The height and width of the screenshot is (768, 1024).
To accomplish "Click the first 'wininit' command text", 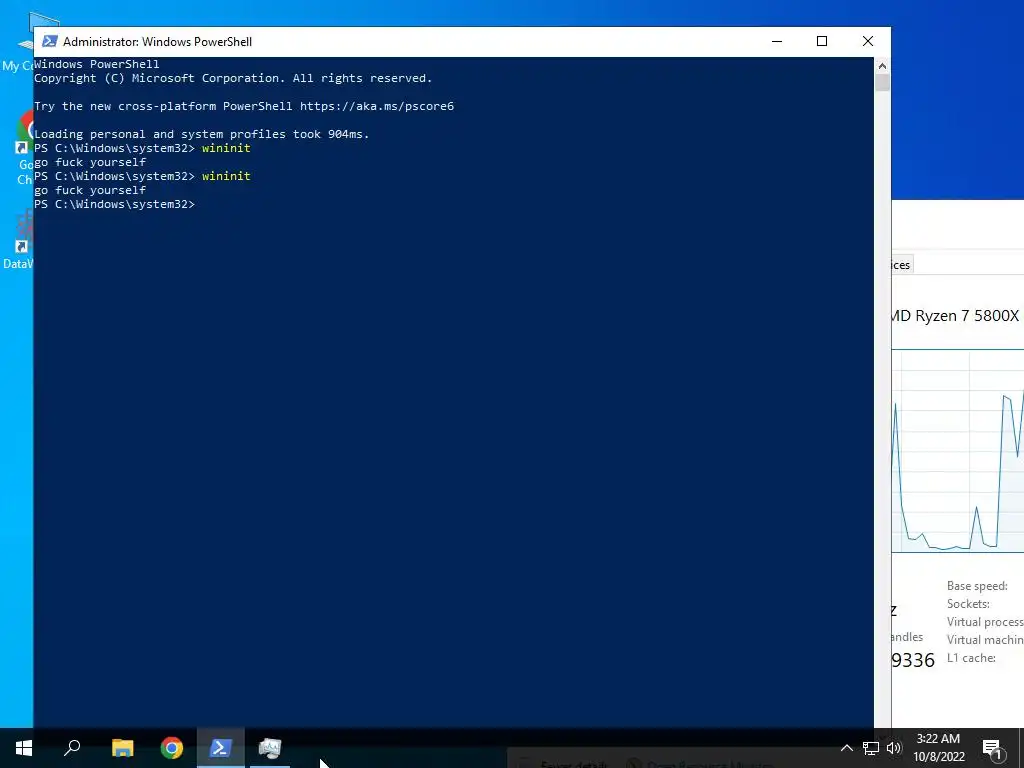I will point(226,148).
